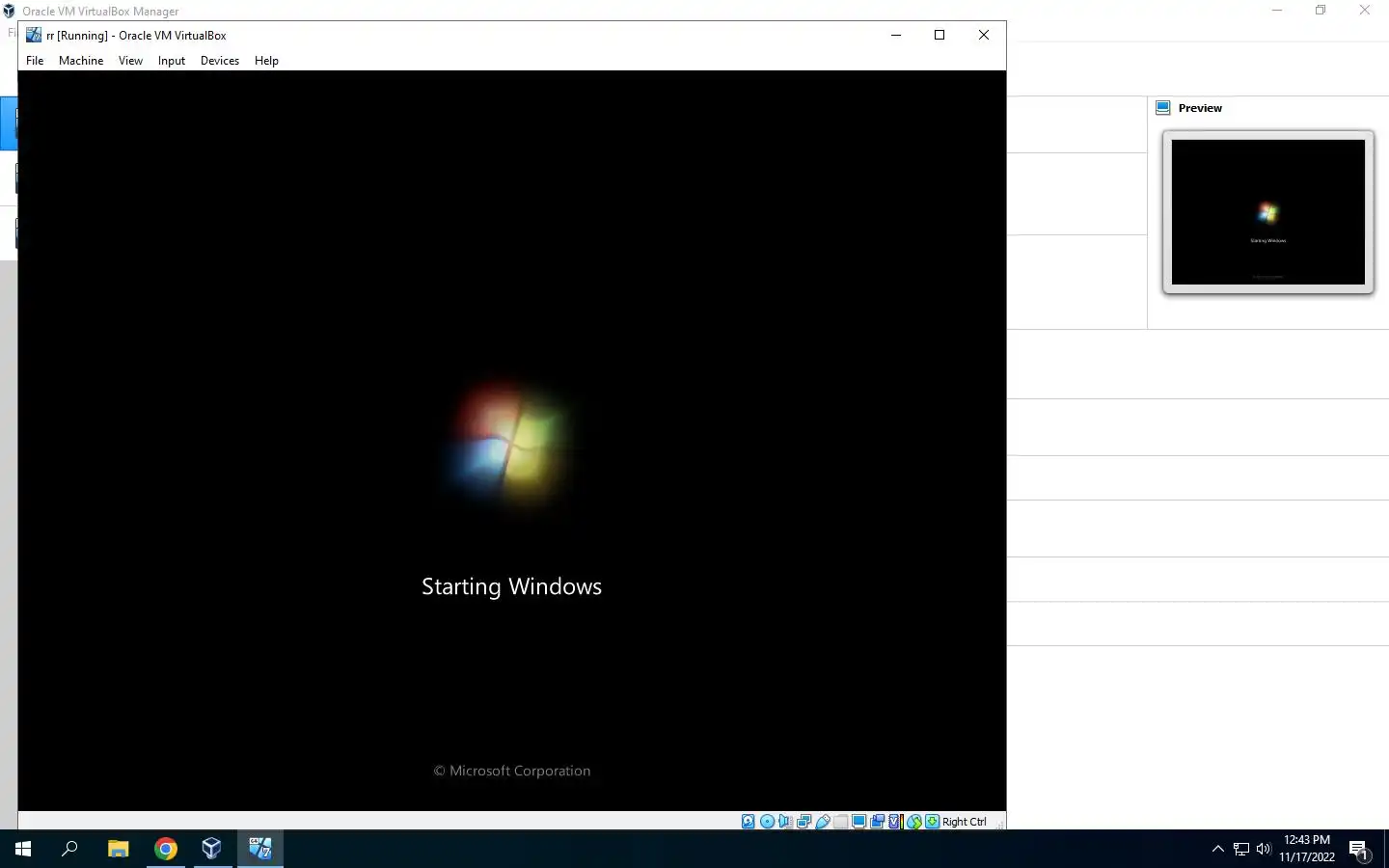Screen dimensions: 1389x868
Task: Click the VirtualBox Manager title bar icon
Action: 9,11
